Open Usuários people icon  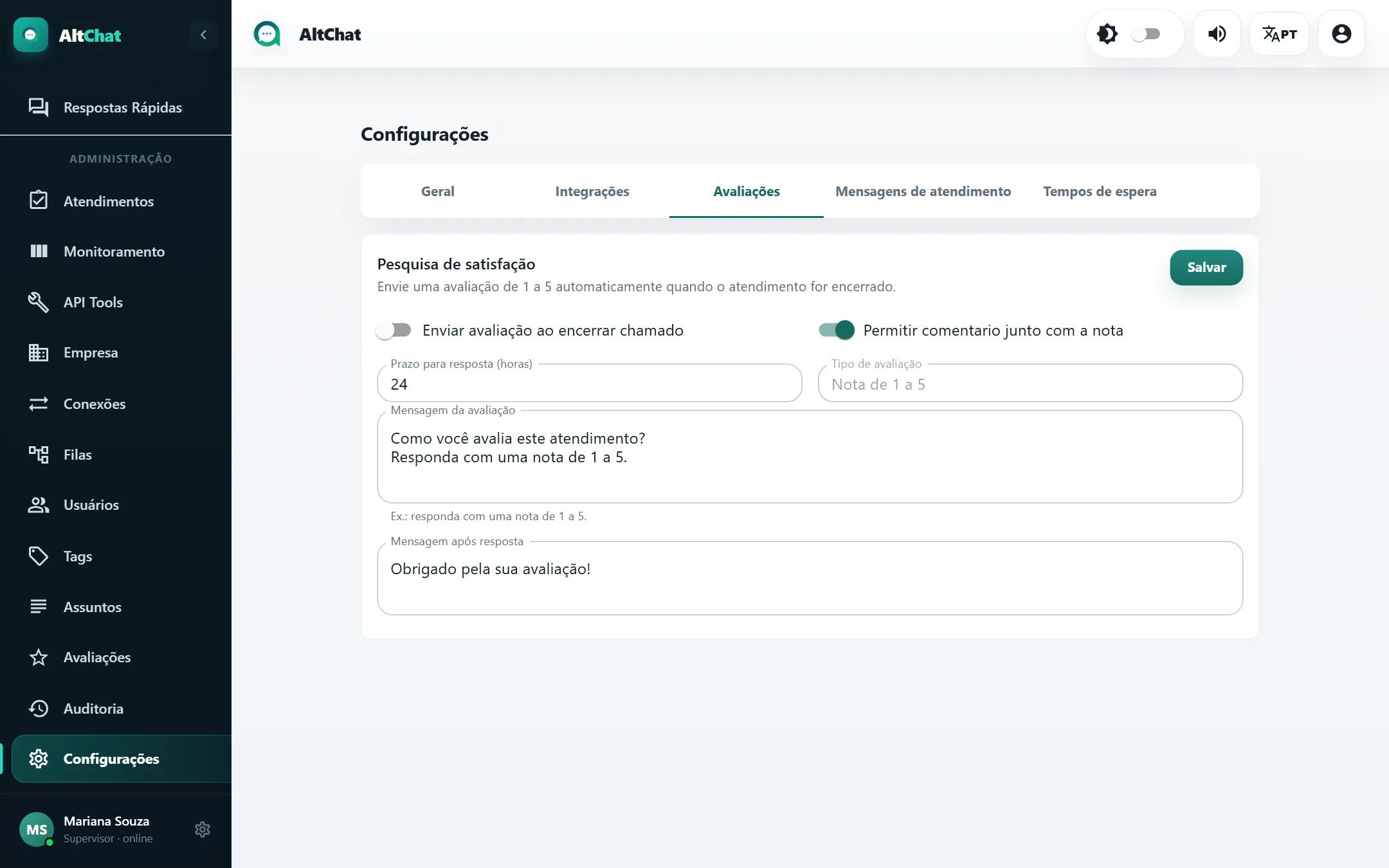39,505
